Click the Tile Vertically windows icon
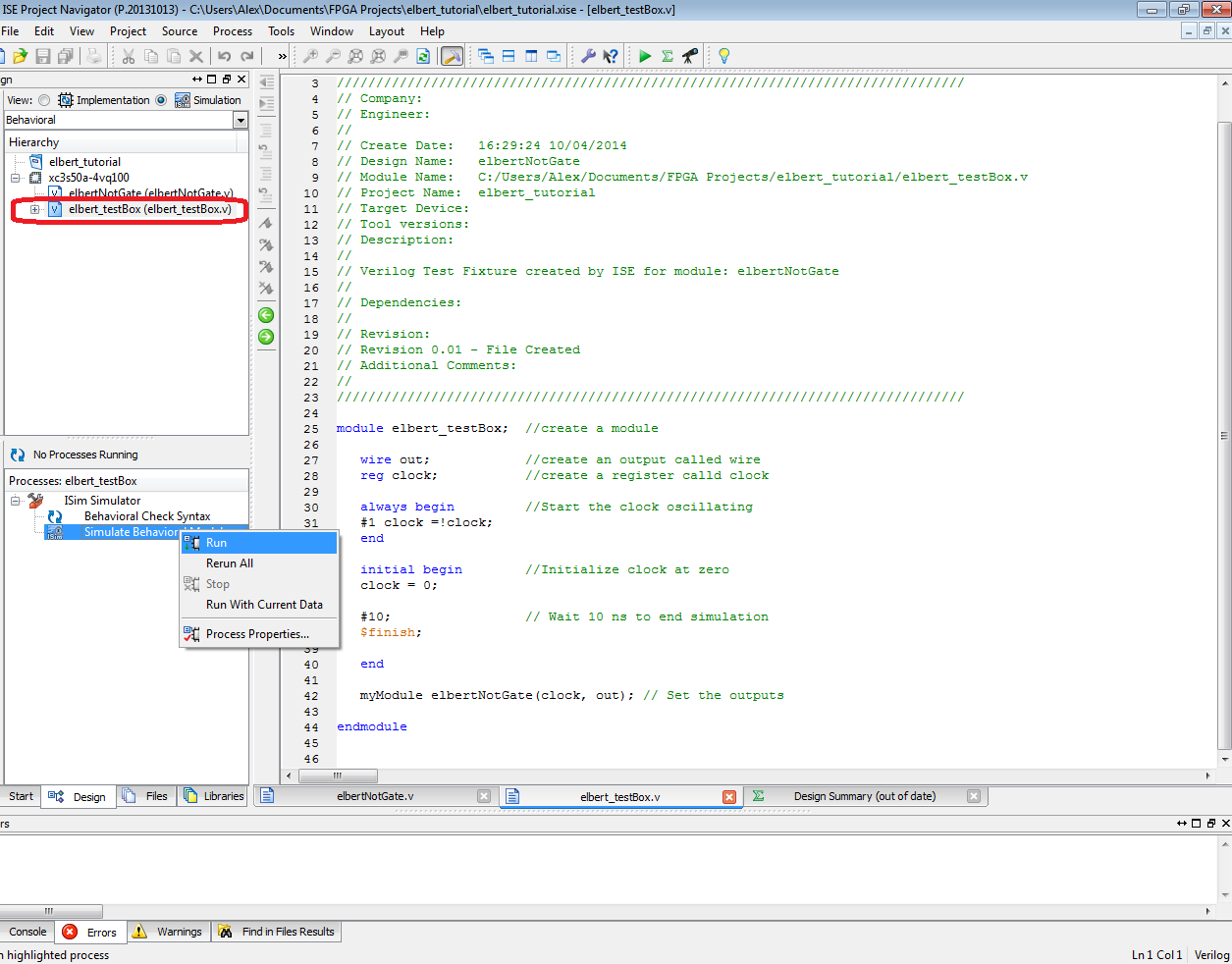Screen dimensions: 1232x964 531,56
